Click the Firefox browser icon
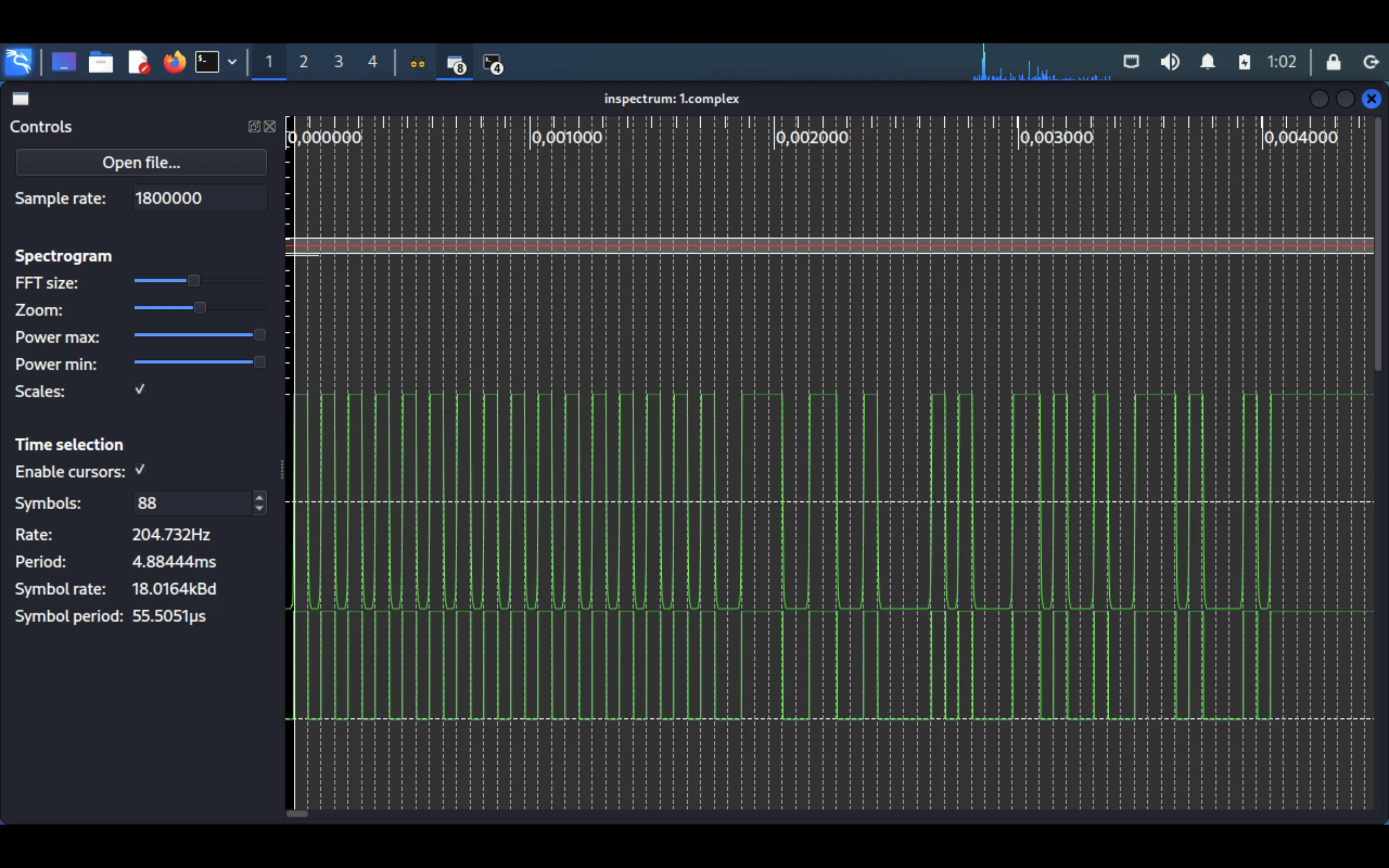1389x868 pixels. point(174,62)
